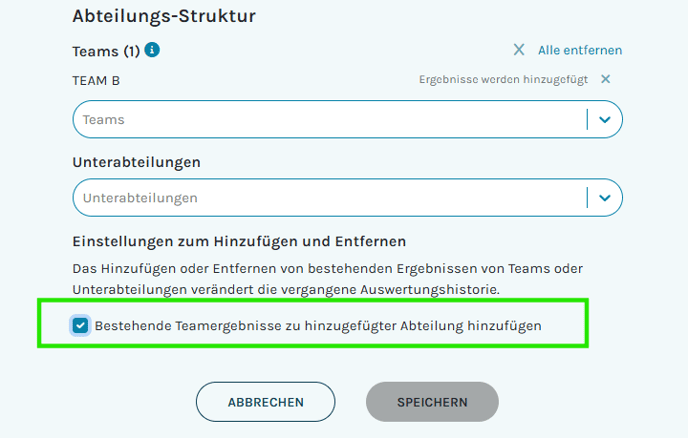Click the chevron icon in Teams field

[x=604, y=120]
